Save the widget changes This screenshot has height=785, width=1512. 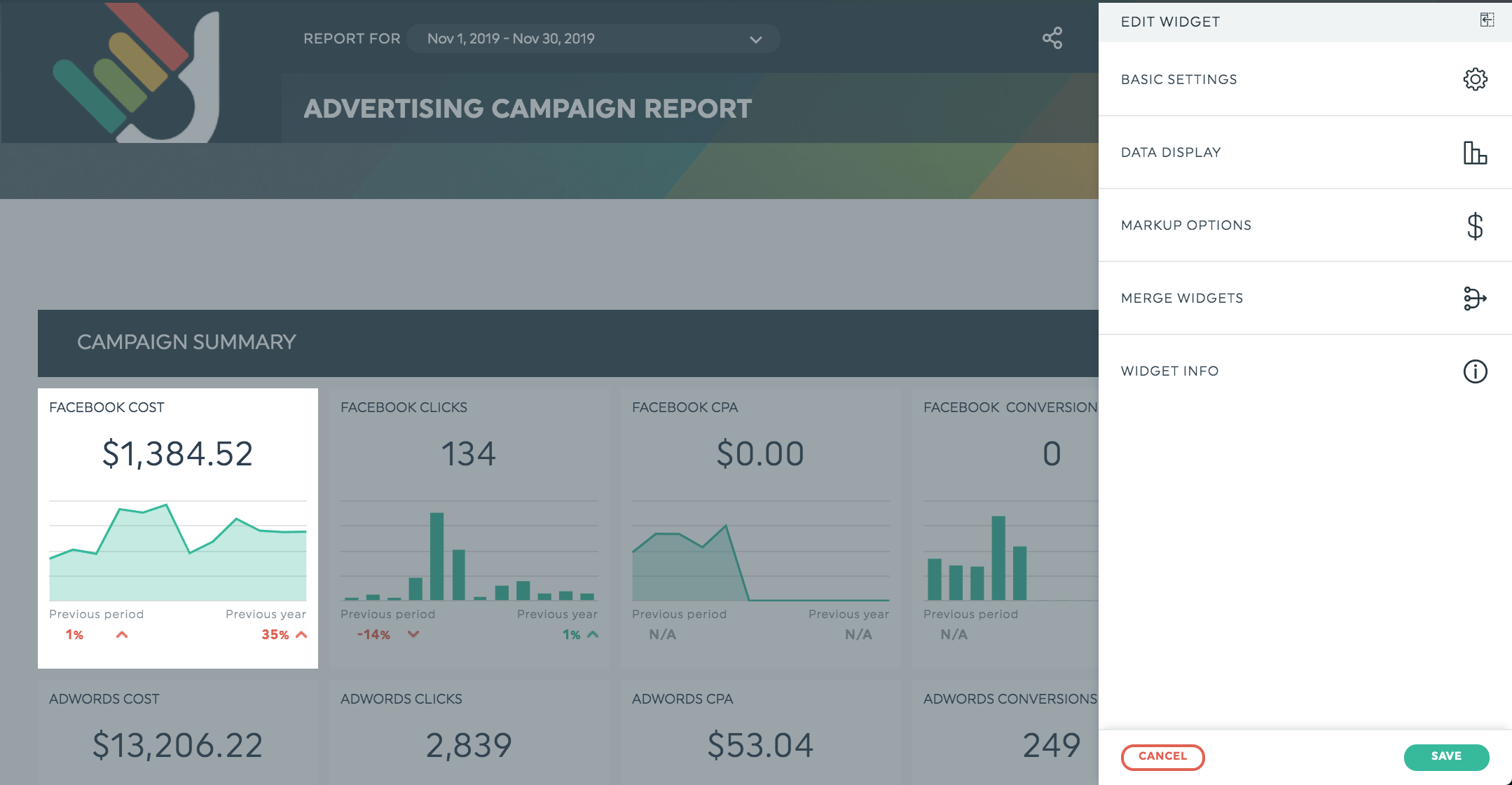click(x=1446, y=756)
